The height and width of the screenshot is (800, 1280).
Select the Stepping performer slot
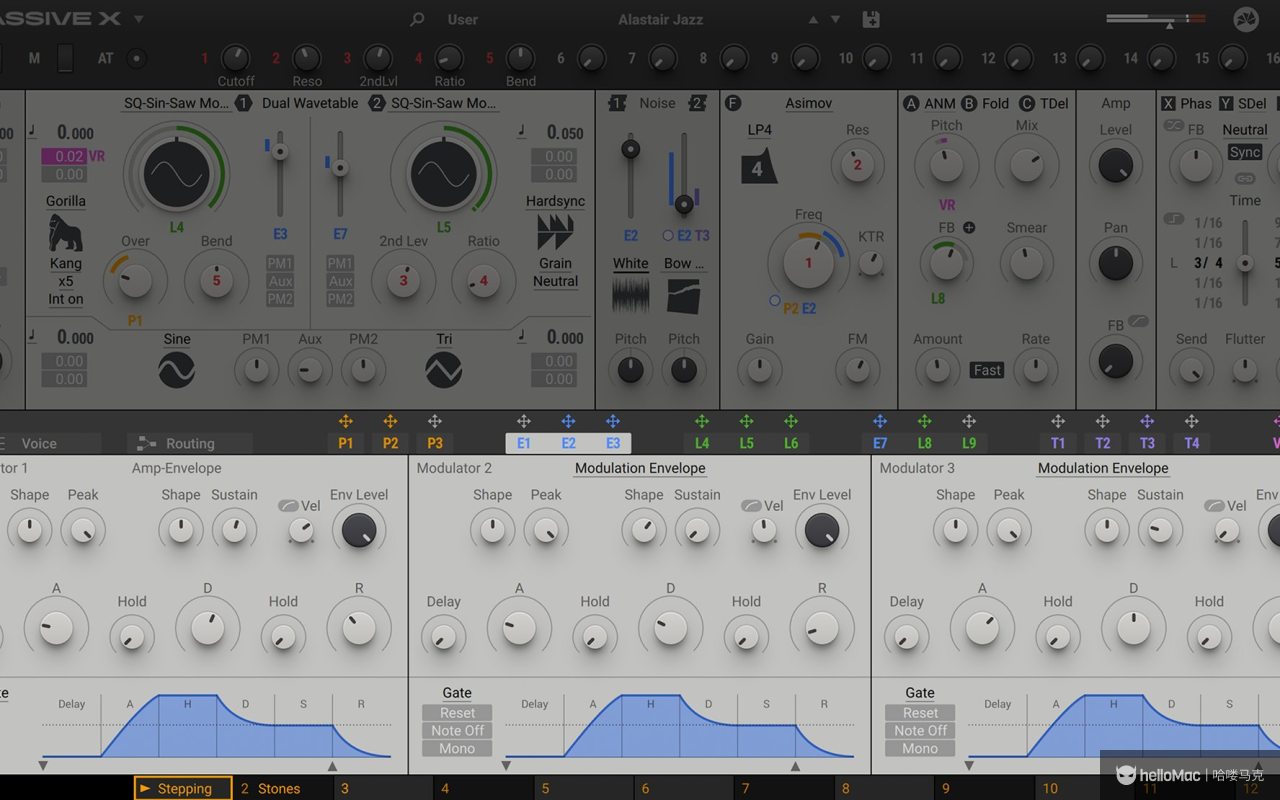(183, 788)
